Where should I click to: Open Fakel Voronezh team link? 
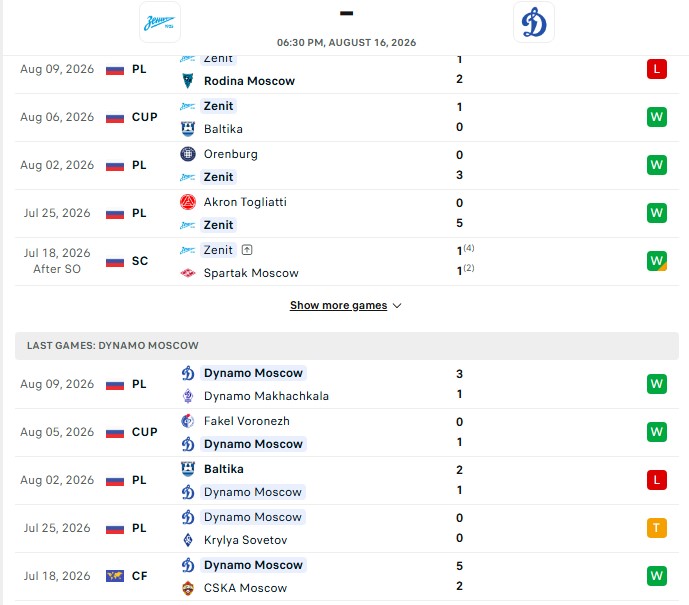pyautogui.click(x=247, y=421)
